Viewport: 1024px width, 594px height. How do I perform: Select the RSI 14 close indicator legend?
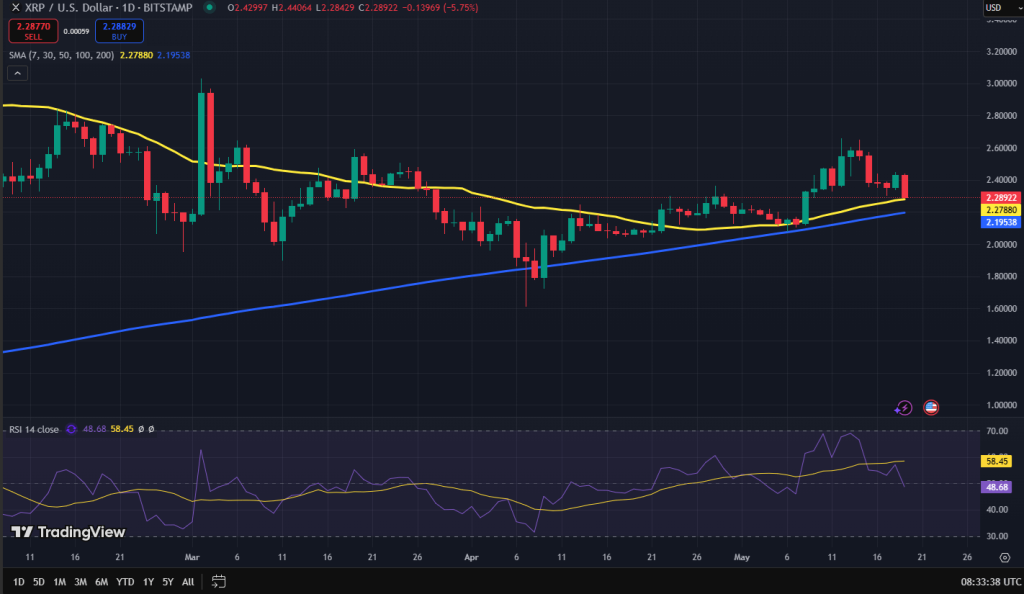pyautogui.click(x=34, y=430)
